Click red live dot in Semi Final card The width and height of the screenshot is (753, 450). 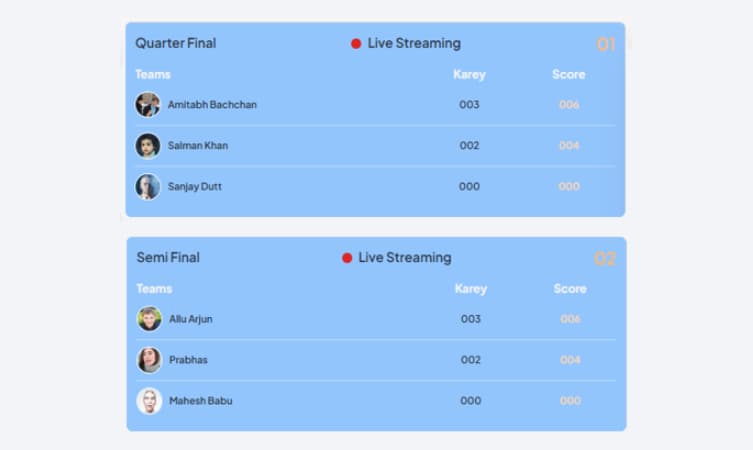(x=347, y=258)
